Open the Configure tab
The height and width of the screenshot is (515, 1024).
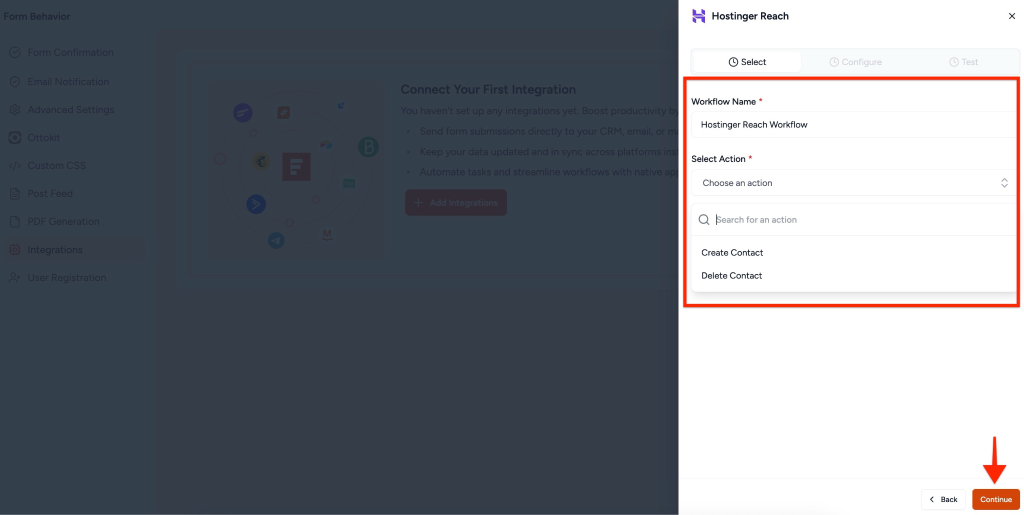click(x=855, y=62)
